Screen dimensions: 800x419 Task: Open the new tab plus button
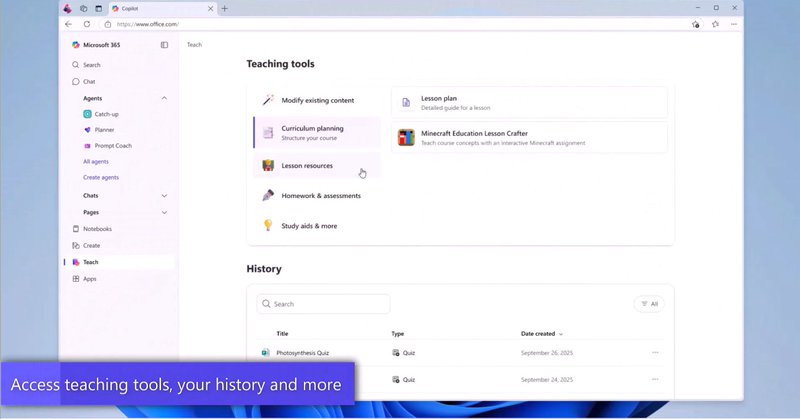224,8
